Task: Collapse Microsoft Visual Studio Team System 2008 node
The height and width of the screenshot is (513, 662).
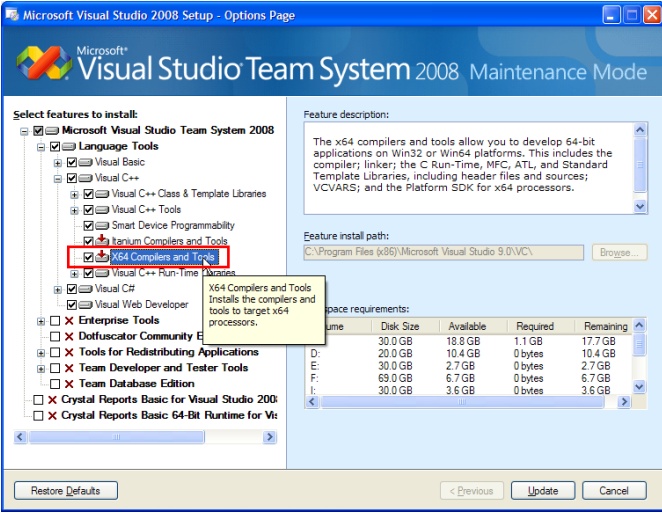Action: [24, 131]
